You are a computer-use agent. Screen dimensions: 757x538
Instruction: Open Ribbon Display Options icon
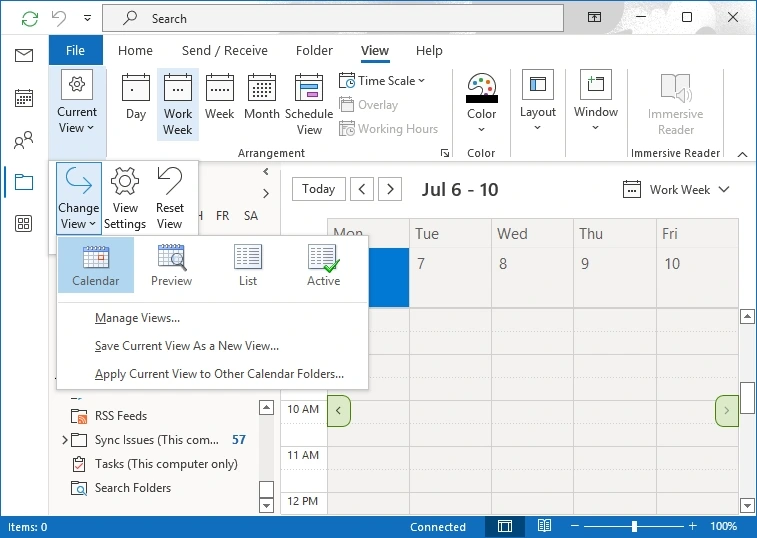[594, 17]
